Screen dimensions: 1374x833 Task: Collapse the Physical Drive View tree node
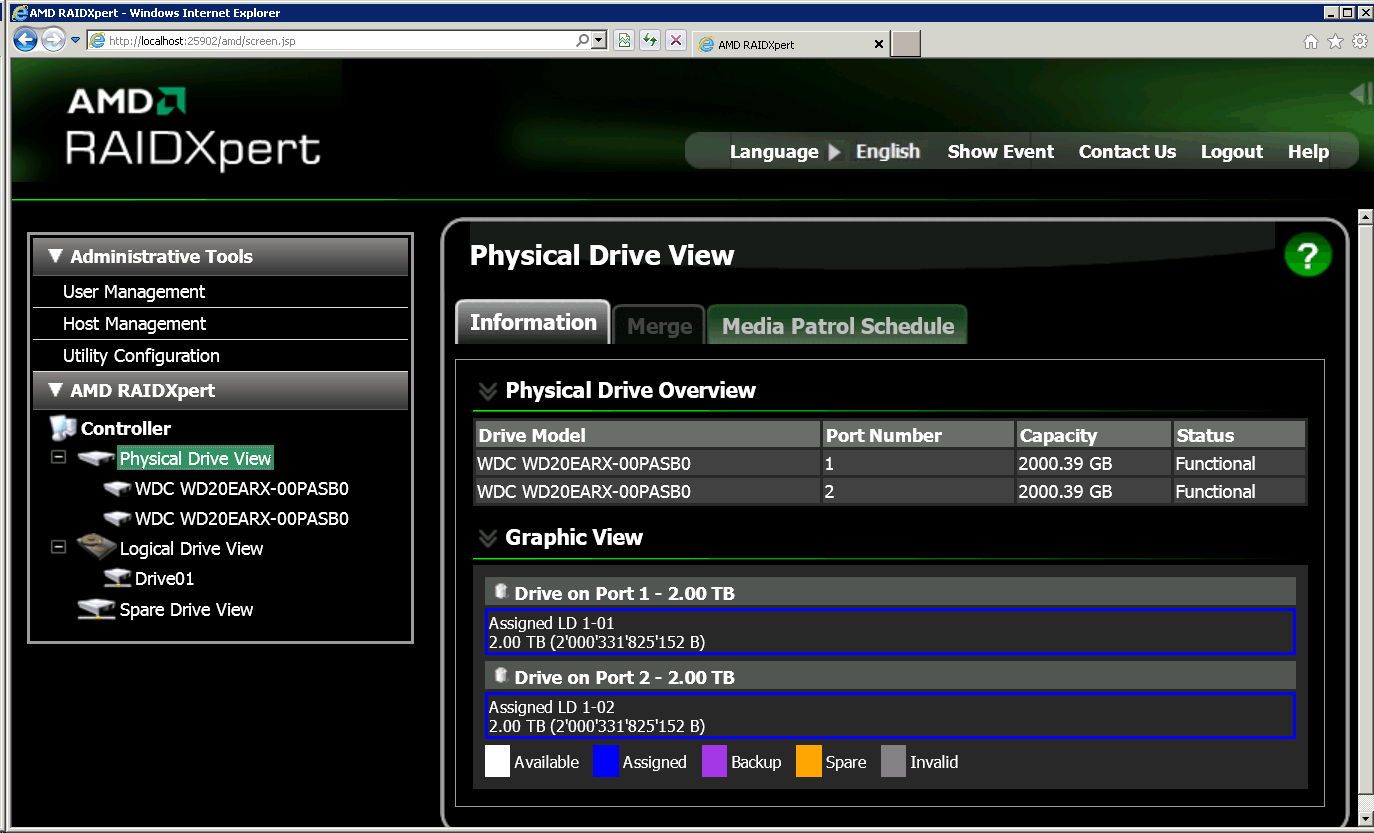point(58,457)
